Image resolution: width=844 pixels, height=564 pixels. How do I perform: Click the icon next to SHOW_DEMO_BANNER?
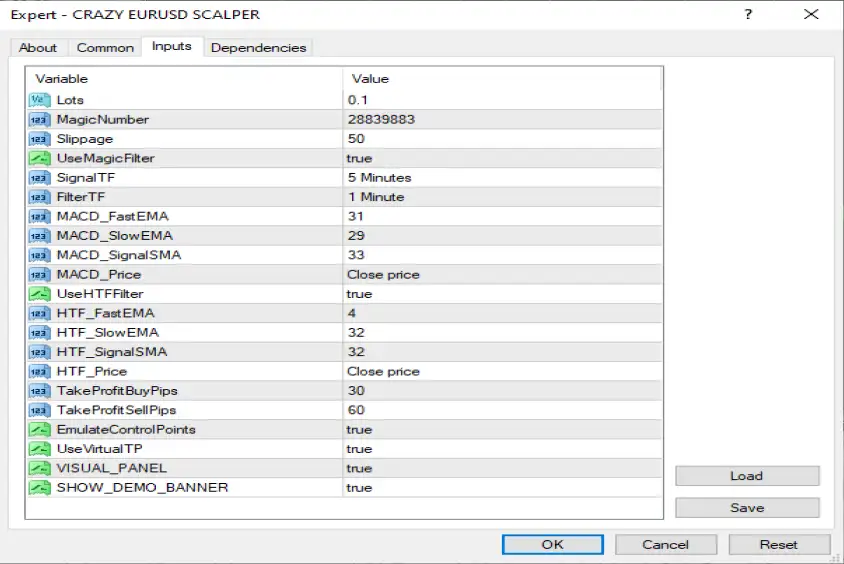pos(39,488)
